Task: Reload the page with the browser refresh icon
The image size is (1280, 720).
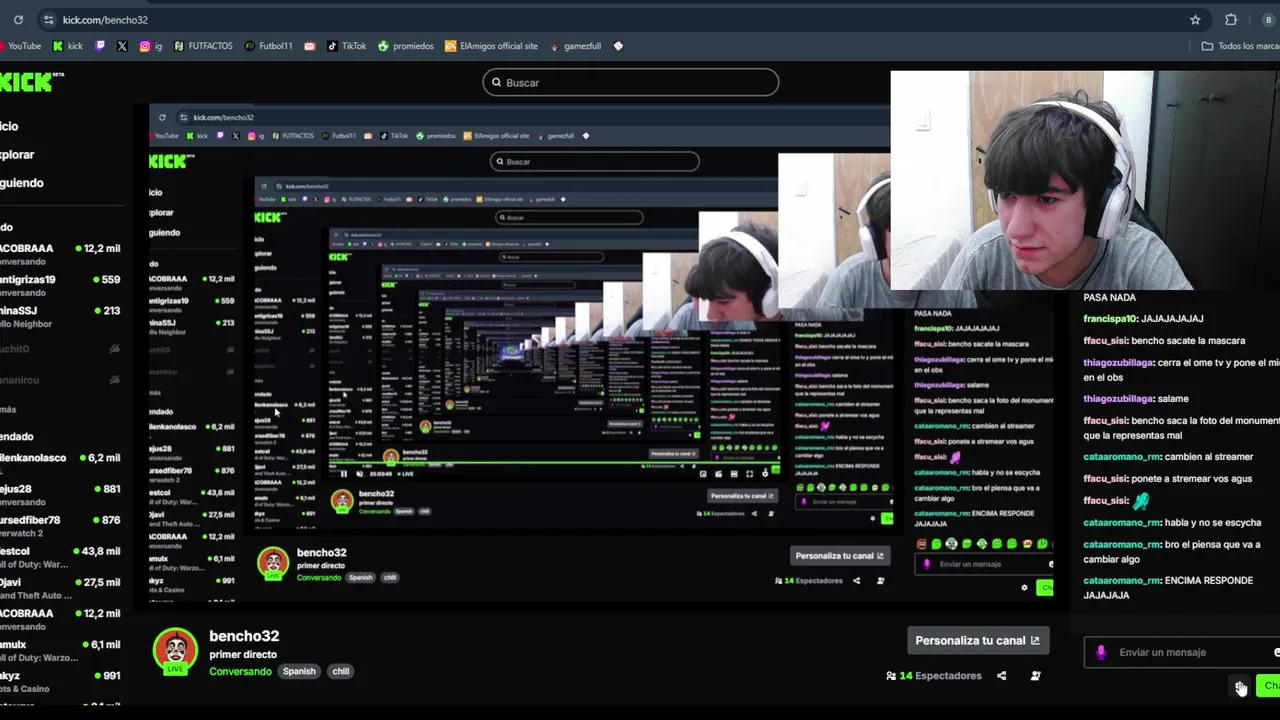Action: pos(18,20)
